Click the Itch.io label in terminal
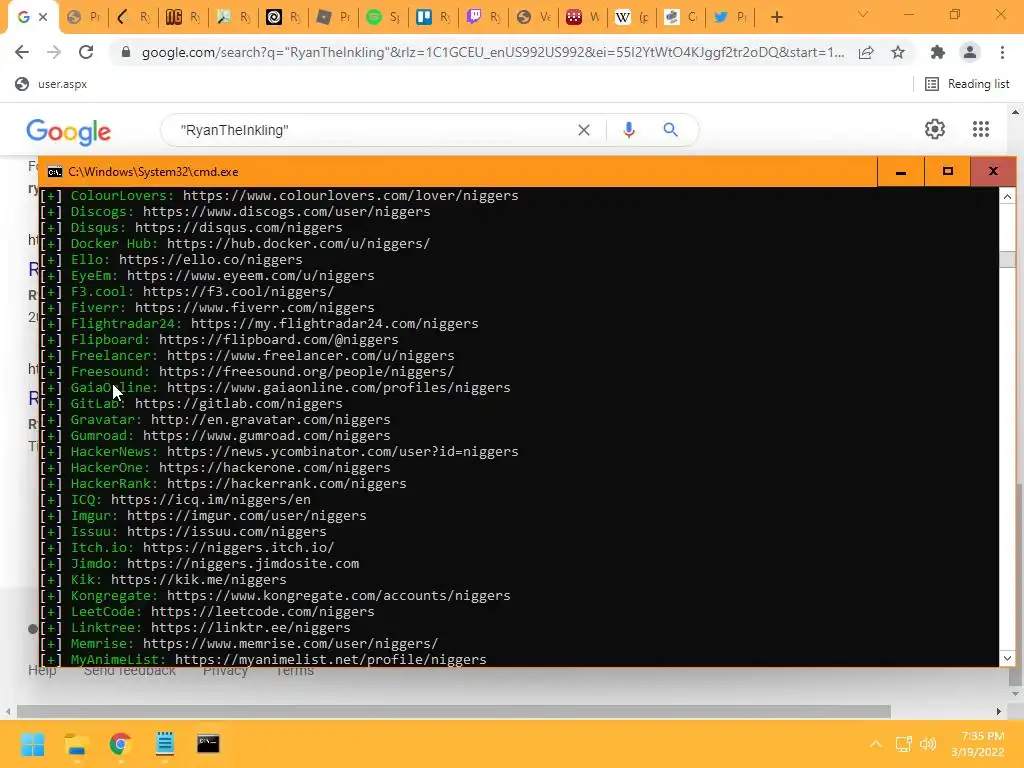The image size is (1024, 768). tap(102, 547)
